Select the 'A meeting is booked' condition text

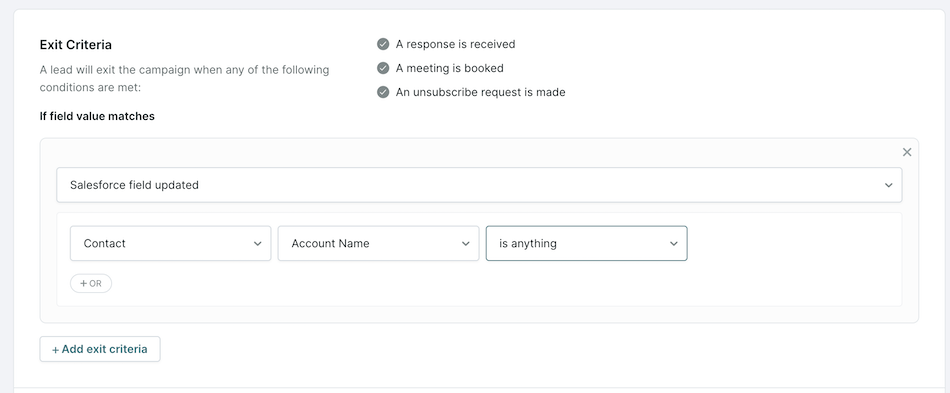(450, 68)
